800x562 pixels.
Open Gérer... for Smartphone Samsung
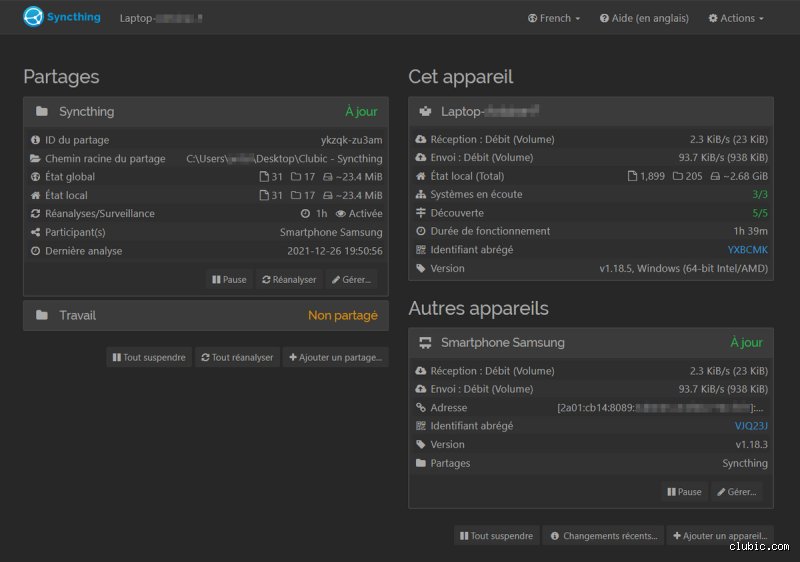coord(736,492)
